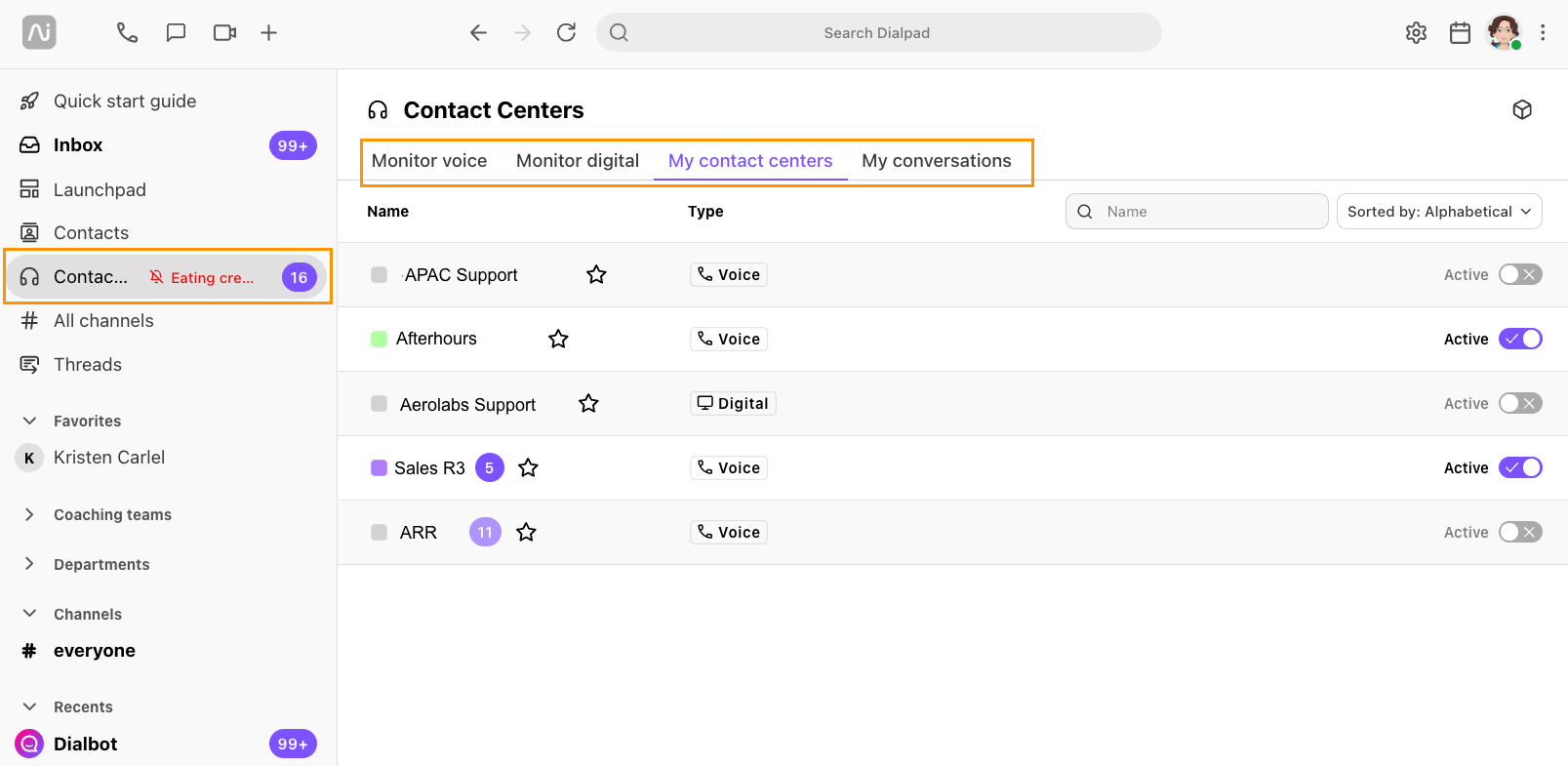Click Afterhours green color indicator
The width and height of the screenshot is (1568, 766).
click(x=380, y=339)
